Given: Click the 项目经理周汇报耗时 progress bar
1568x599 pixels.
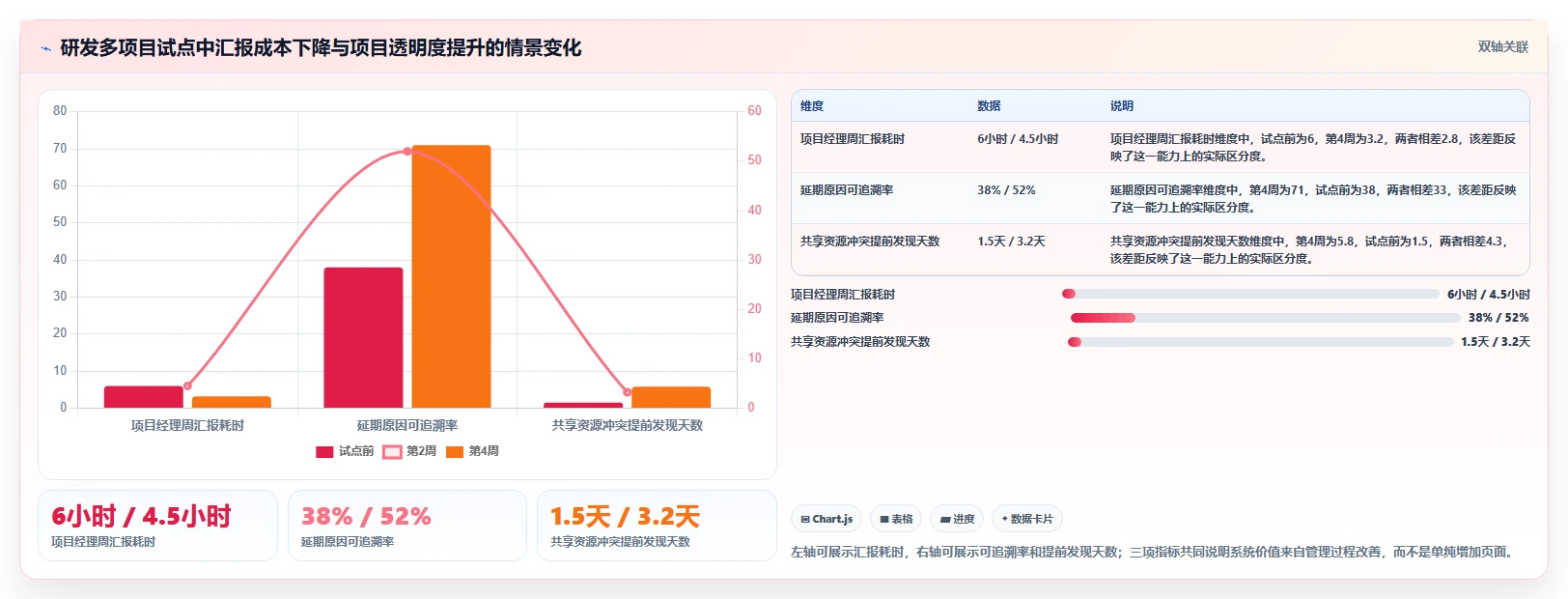Looking at the screenshot, I should click(1250, 294).
